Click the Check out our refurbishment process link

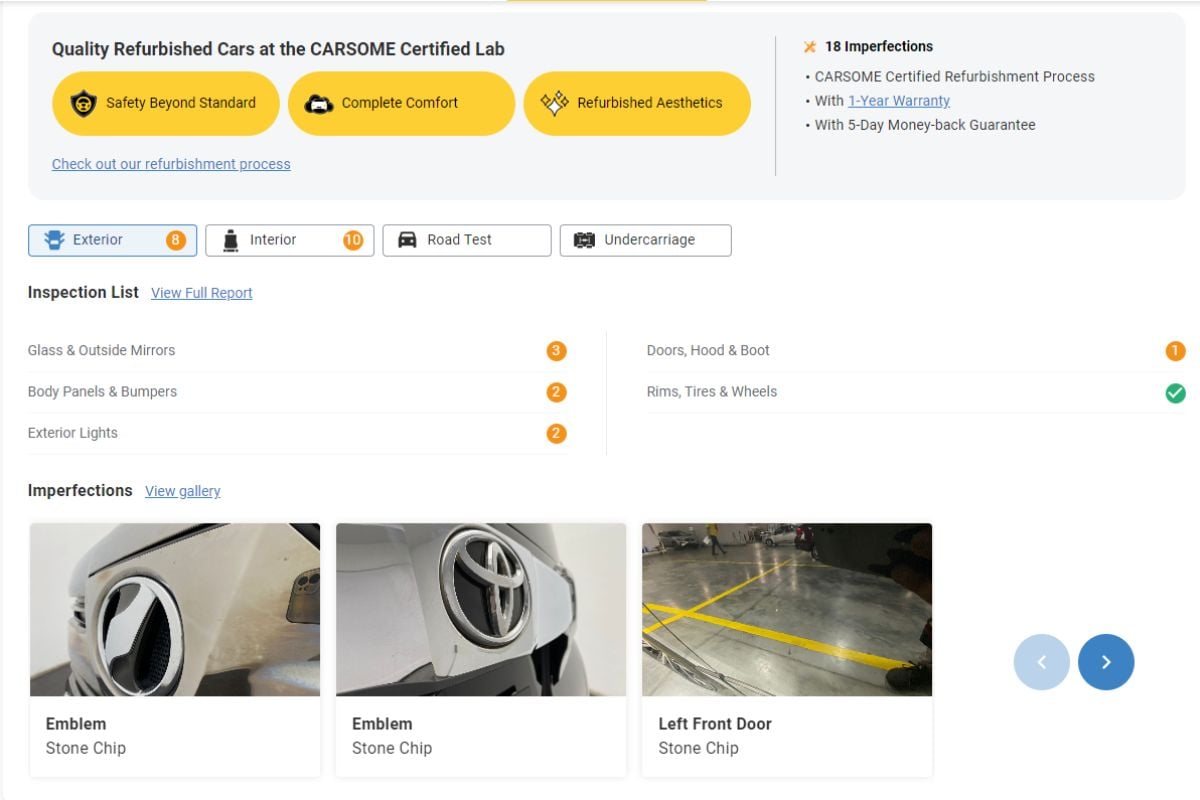[171, 163]
